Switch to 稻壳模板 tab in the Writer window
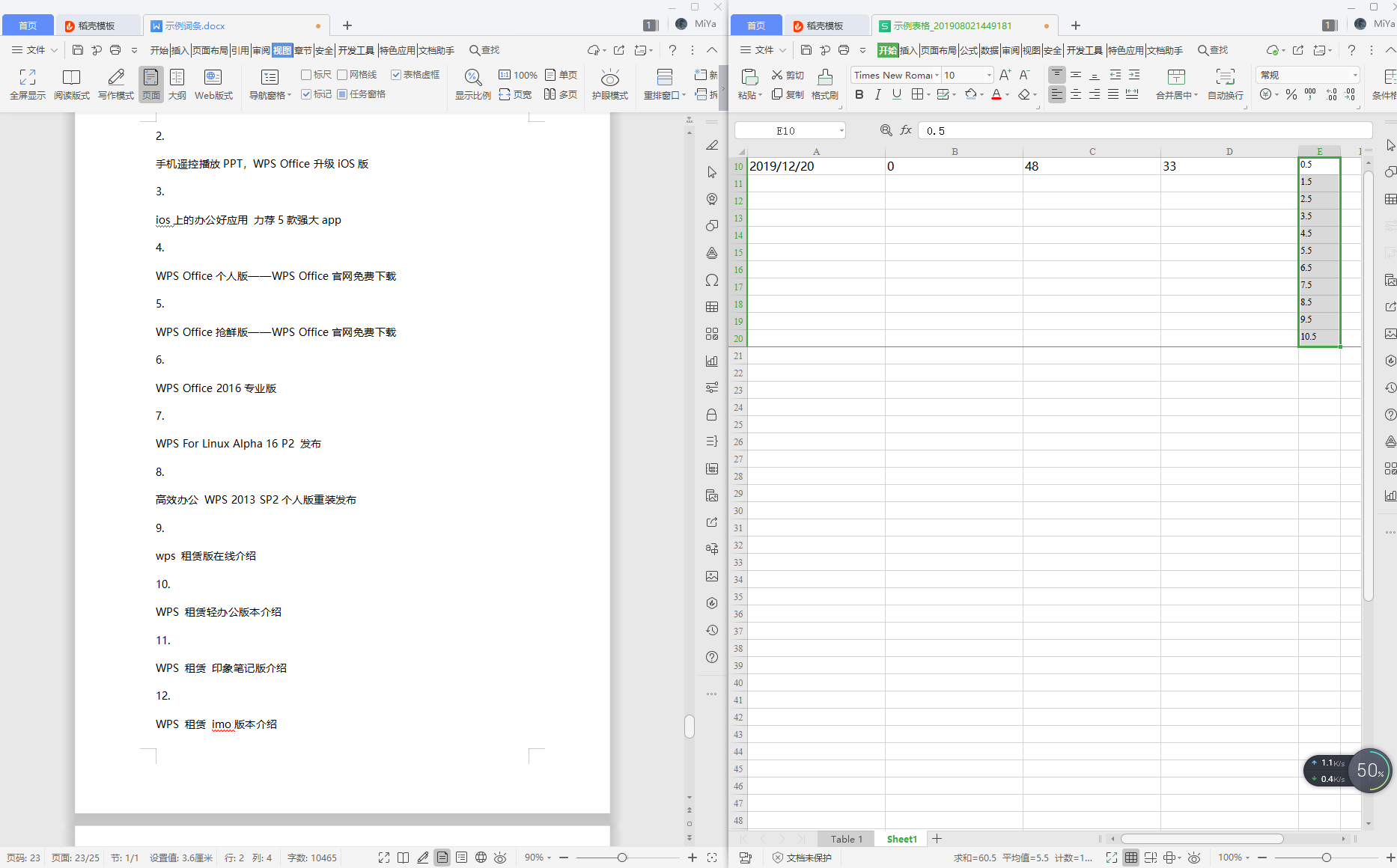Image resolution: width=1397 pixels, height=868 pixels. click(97, 25)
